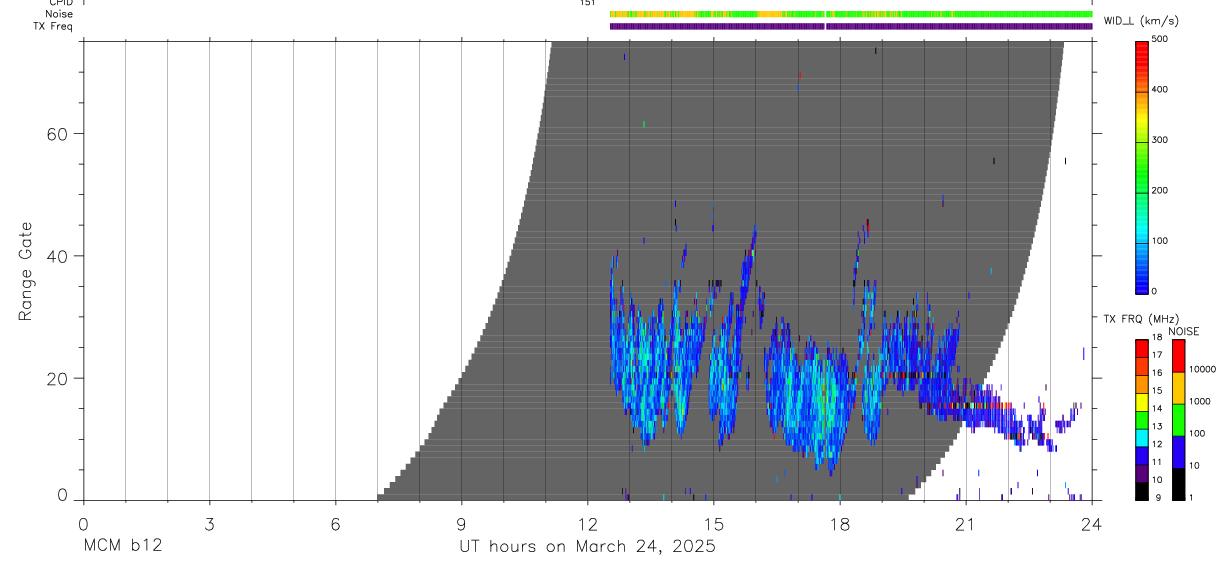The height and width of the screenshot is (567, 1228).
Task: Click the 'NOISE' legend title
Action: tap(1185, 331)
